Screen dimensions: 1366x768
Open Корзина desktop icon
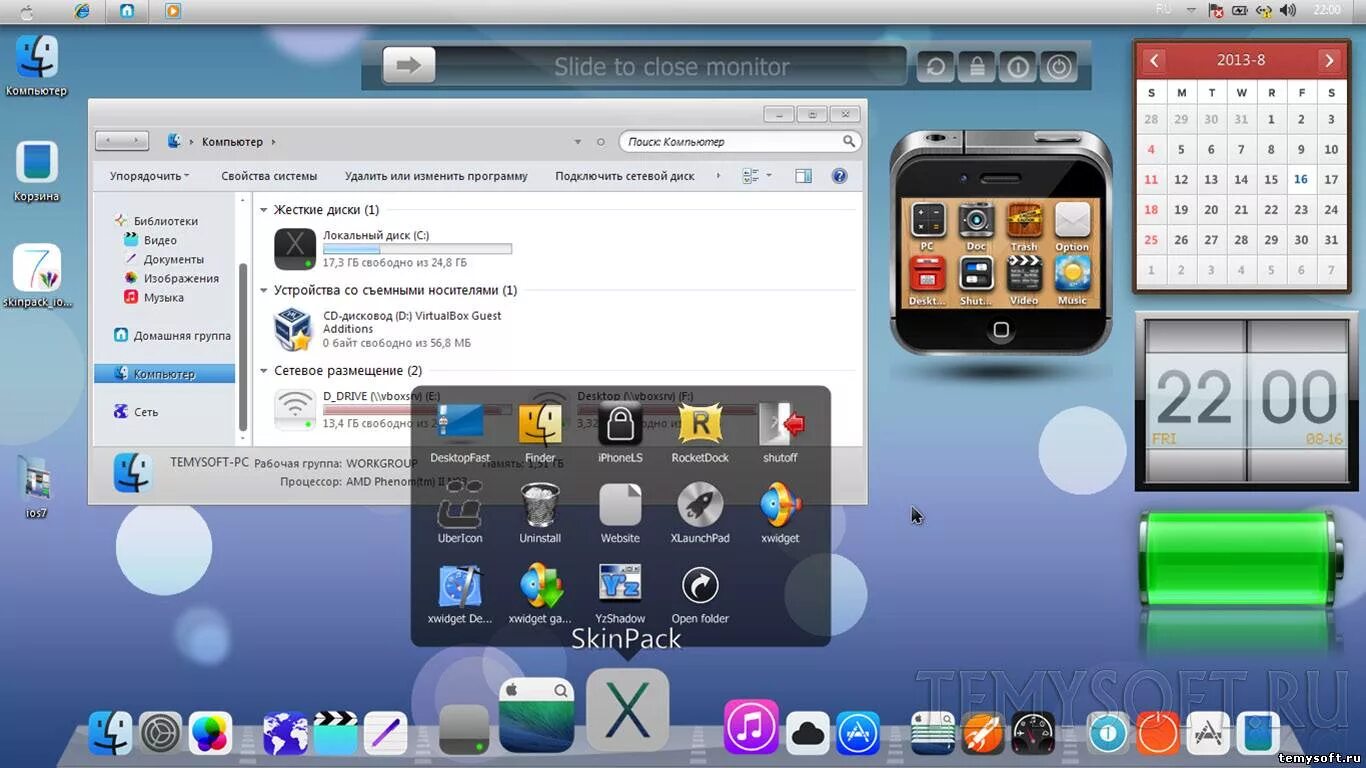[x=37, y=170]
